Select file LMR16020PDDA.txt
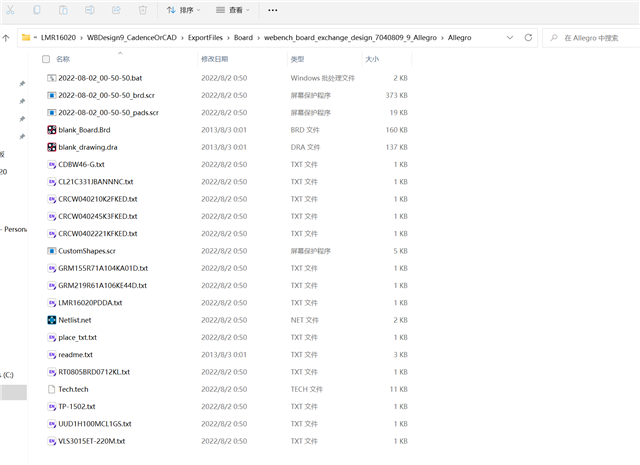640x465 pixels. (90, 303)
